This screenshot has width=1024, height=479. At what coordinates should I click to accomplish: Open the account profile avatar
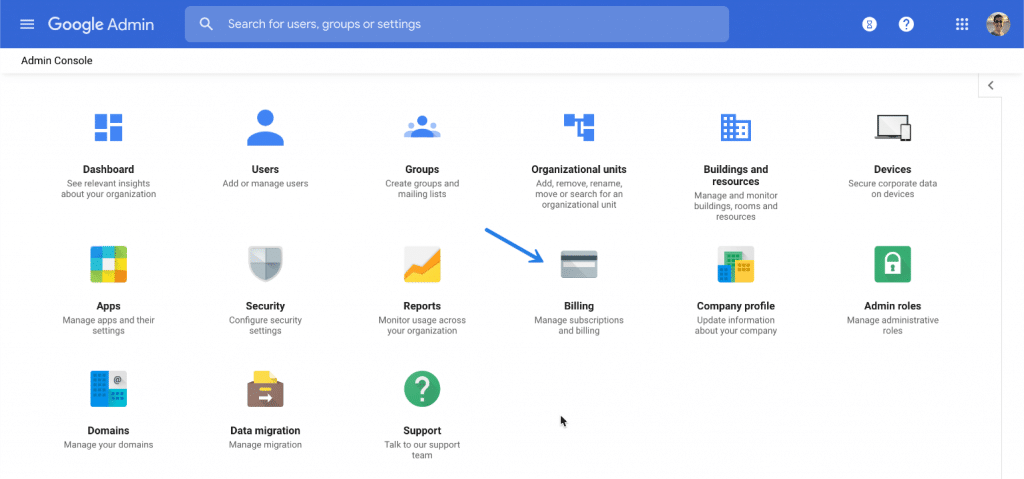(x=998, y=24)
